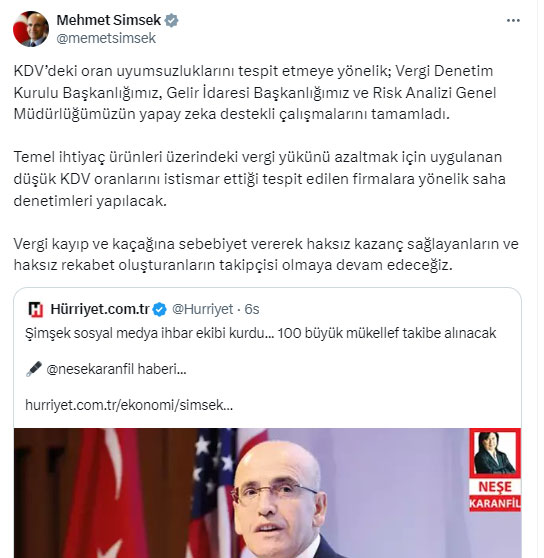Screen dimensions: 544x558
Task: Open the three-dot more options menu
Action: pos(513,21)
